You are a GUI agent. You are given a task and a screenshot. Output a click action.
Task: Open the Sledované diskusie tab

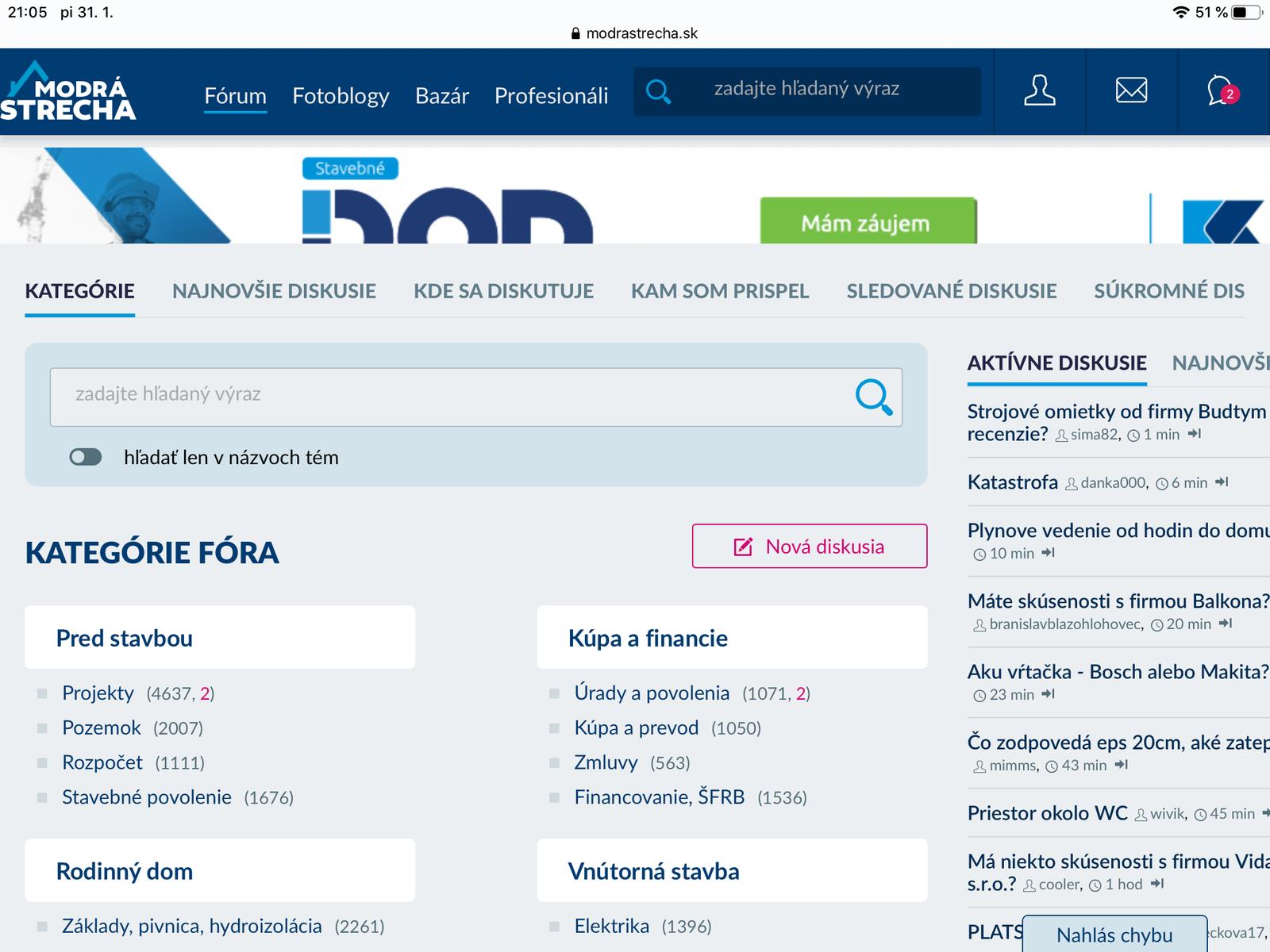pos(951,291)
